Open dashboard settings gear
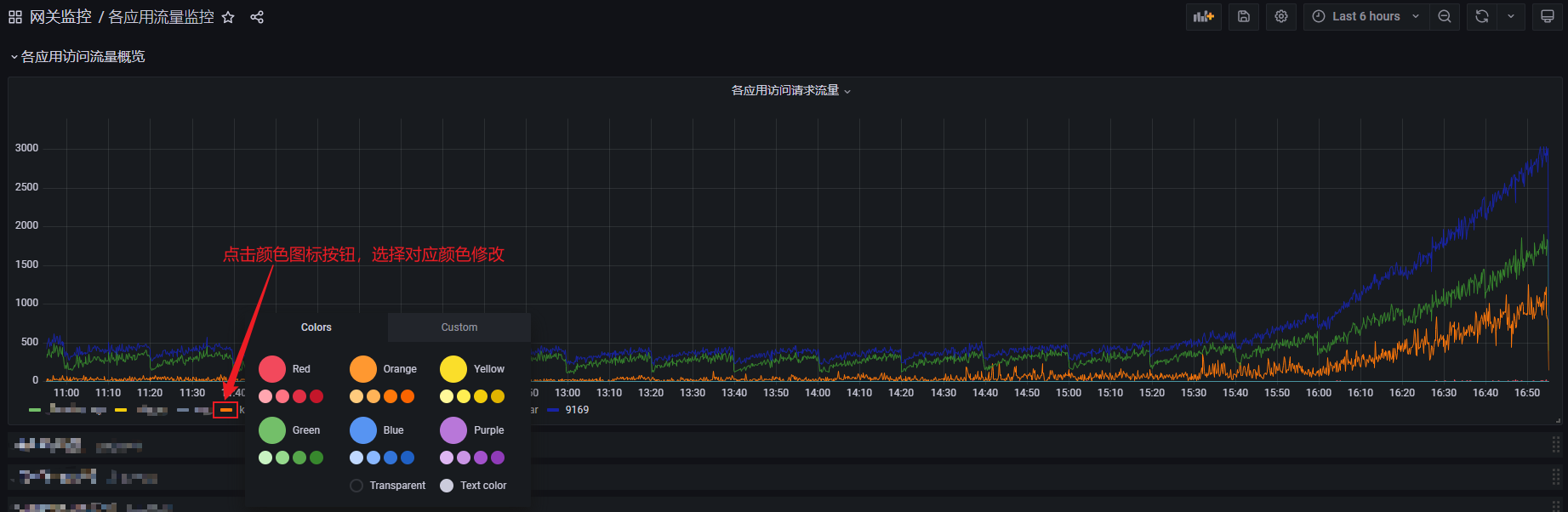 click(1281, 16)
